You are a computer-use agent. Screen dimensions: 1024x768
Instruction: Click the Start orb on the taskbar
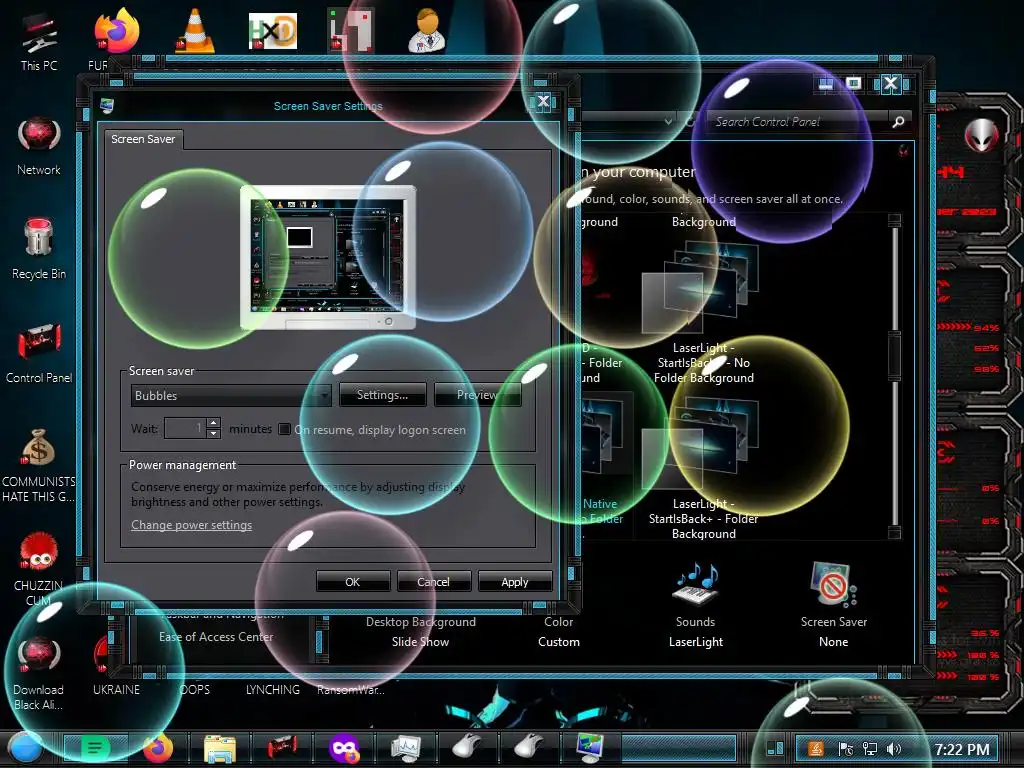(x=25, y=748)
